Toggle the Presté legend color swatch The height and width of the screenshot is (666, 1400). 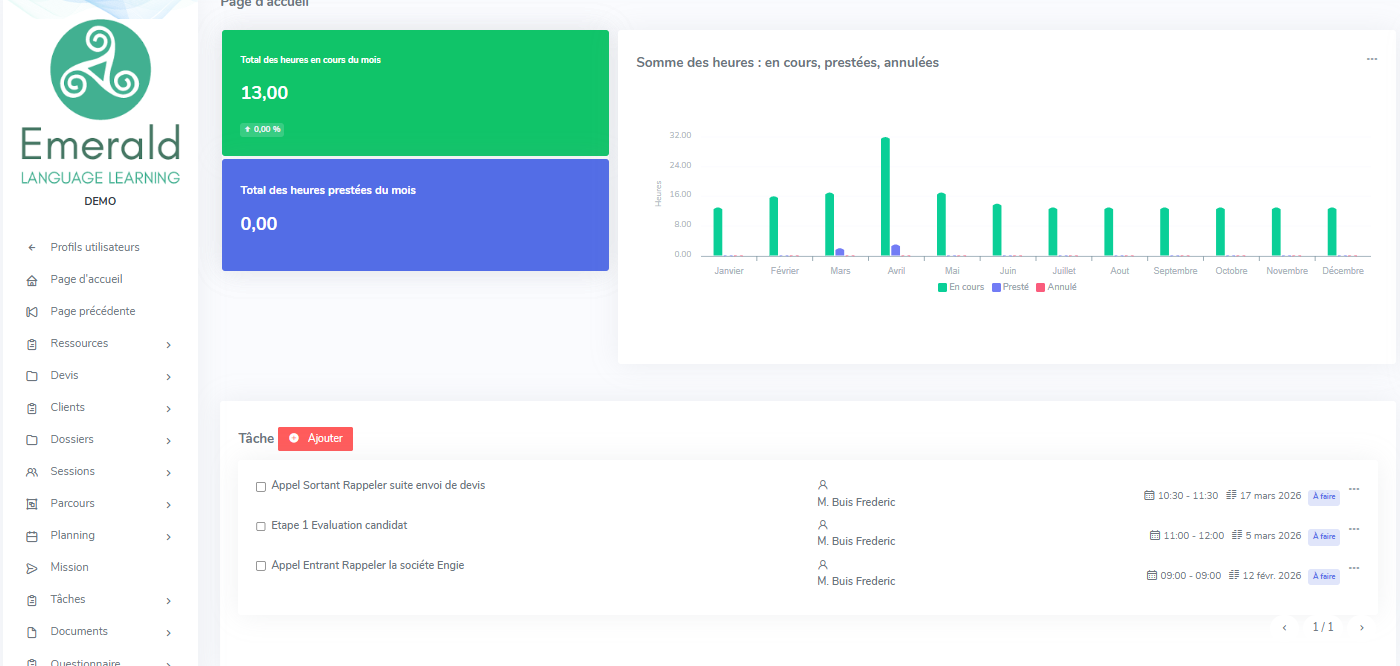[x=996, y=287]
